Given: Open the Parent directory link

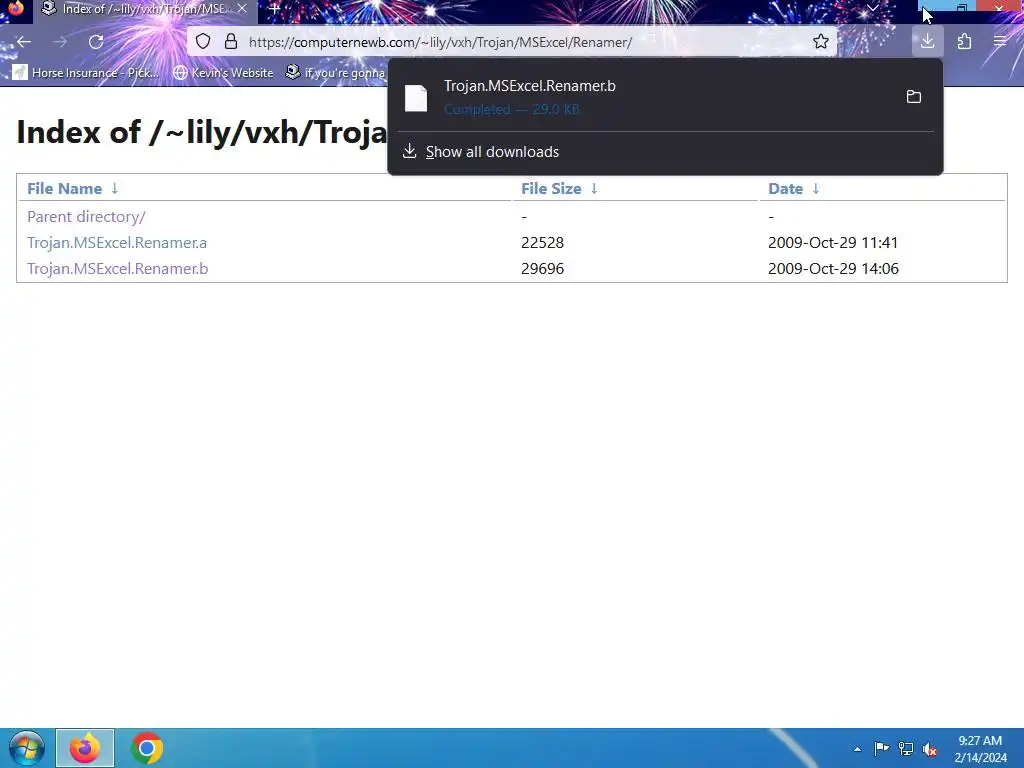Looking at the screenshot, I should [86, 216].
